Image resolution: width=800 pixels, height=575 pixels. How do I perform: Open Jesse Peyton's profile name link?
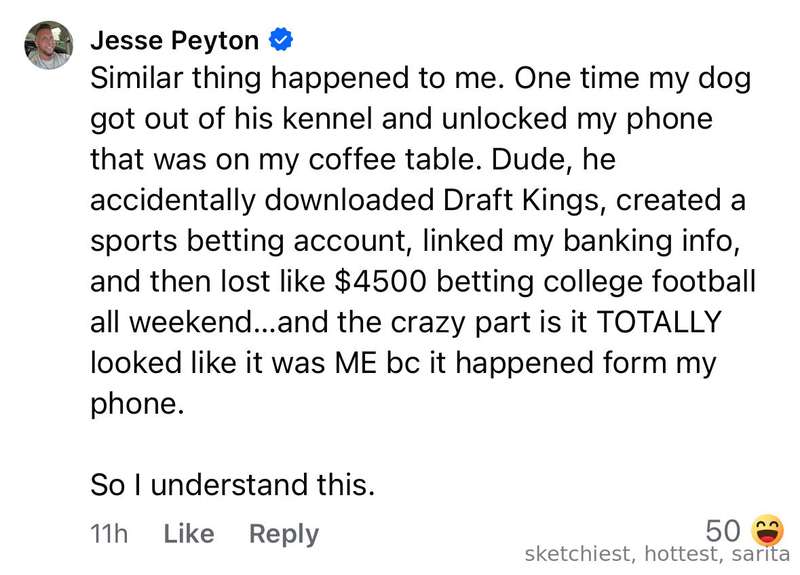click(x=174, y=40)
